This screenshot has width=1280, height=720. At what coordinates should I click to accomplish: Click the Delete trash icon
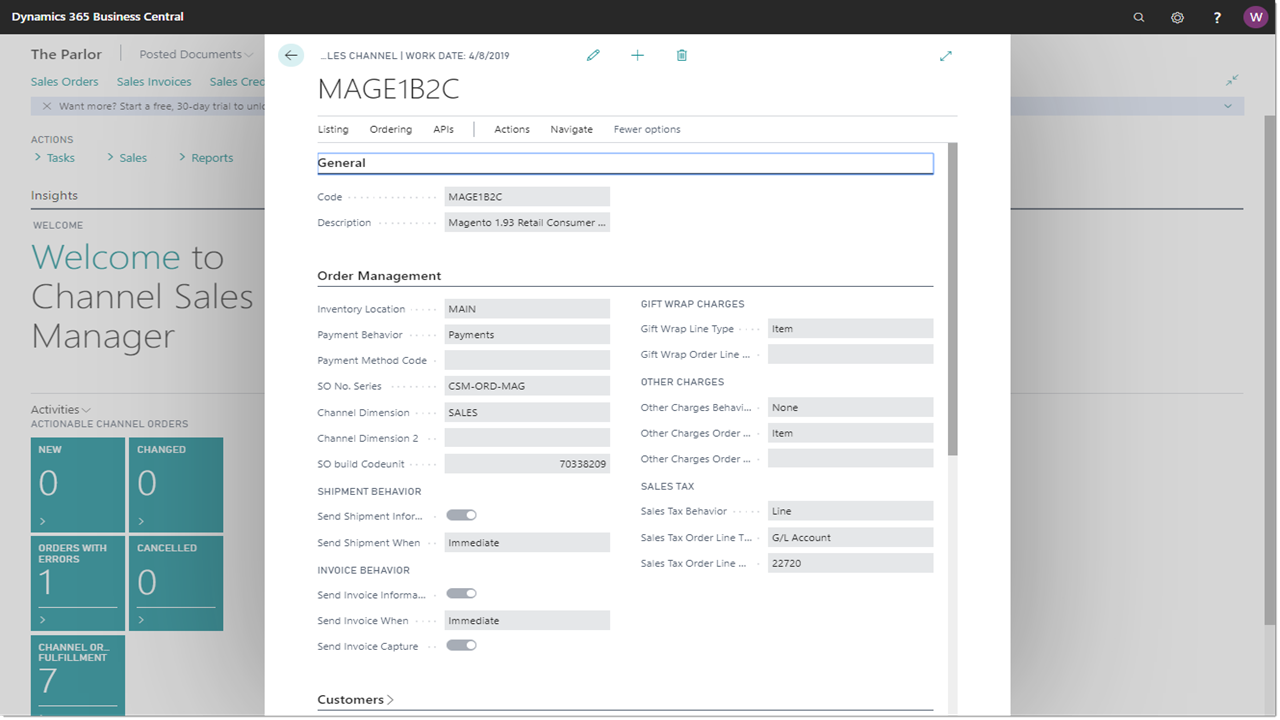click(x=681, y=55)
